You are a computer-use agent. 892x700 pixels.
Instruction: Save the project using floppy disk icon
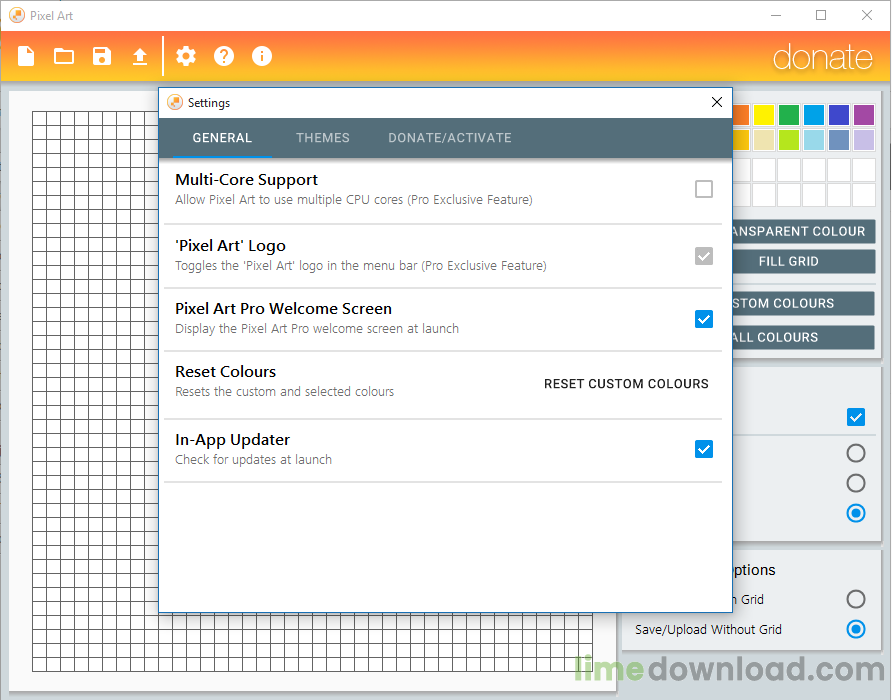tap(102, 56)
